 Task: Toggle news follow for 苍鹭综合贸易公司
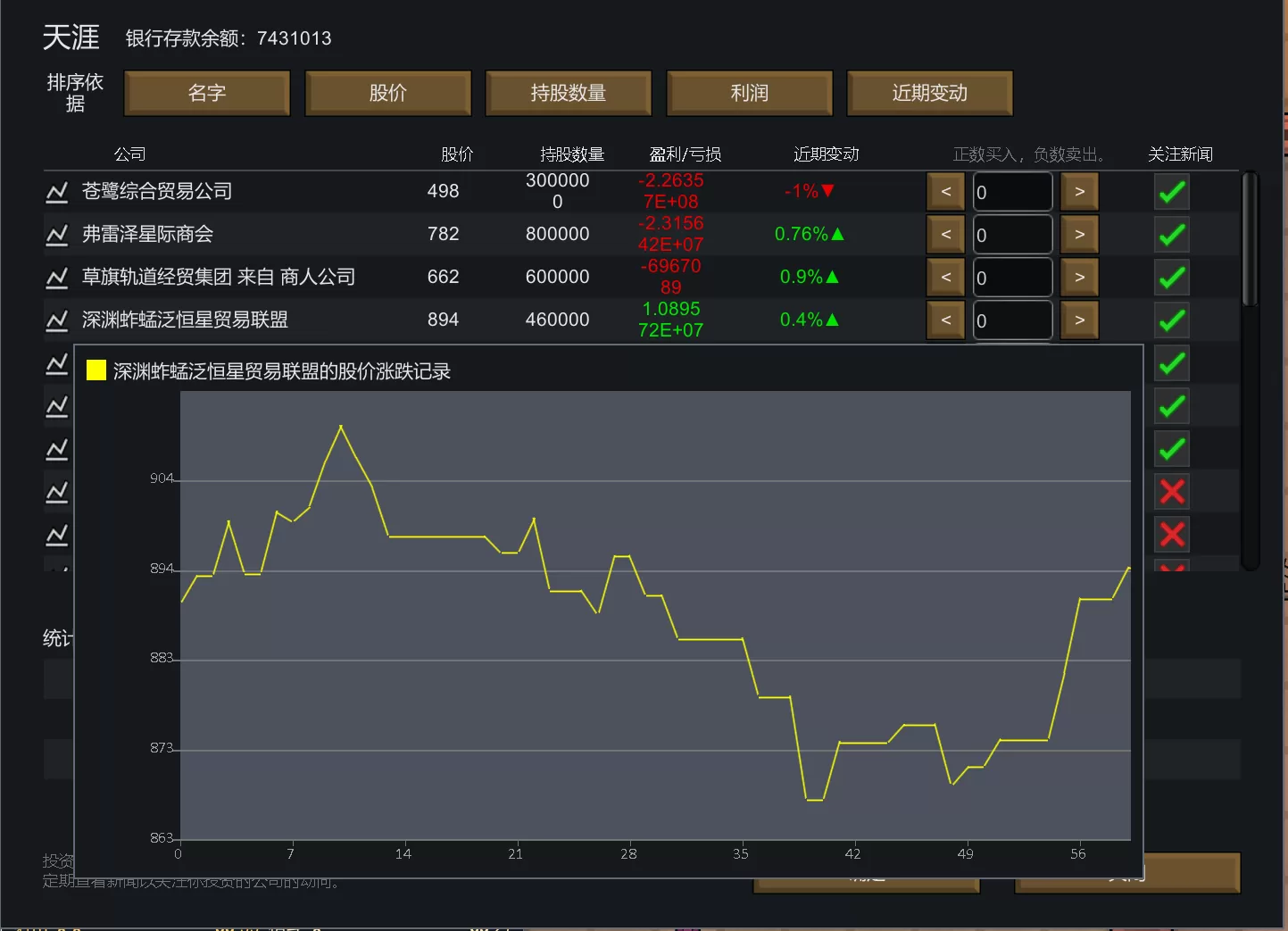coord(1172,192)
